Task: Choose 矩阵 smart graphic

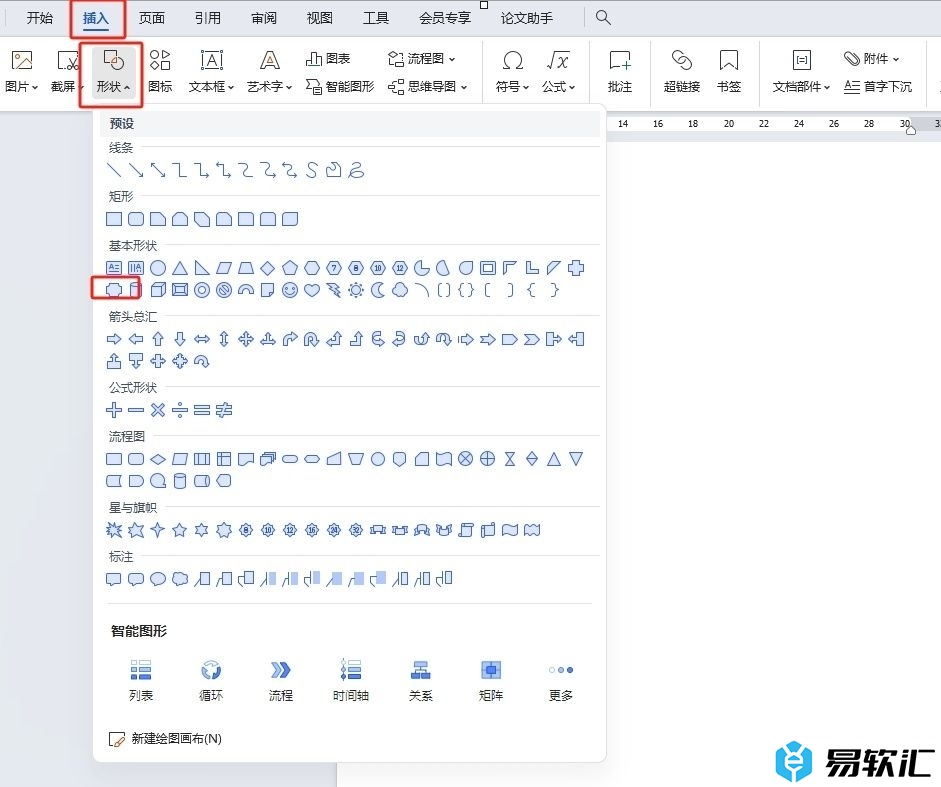Action: [491, 680]
